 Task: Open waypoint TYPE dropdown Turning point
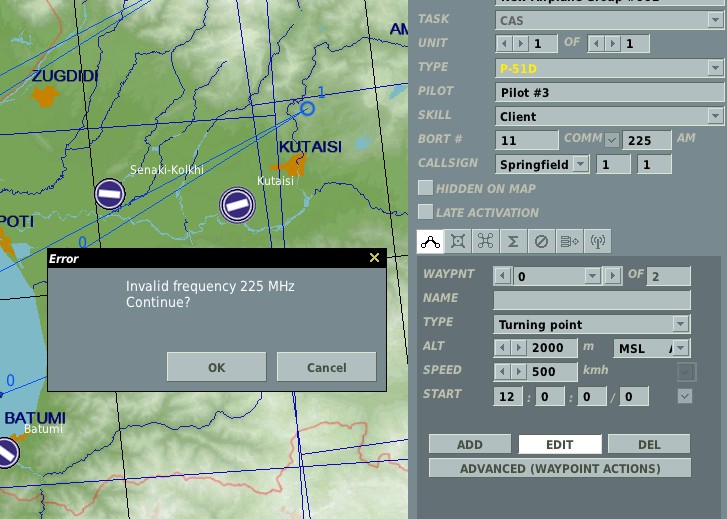(x=591, y=324)
